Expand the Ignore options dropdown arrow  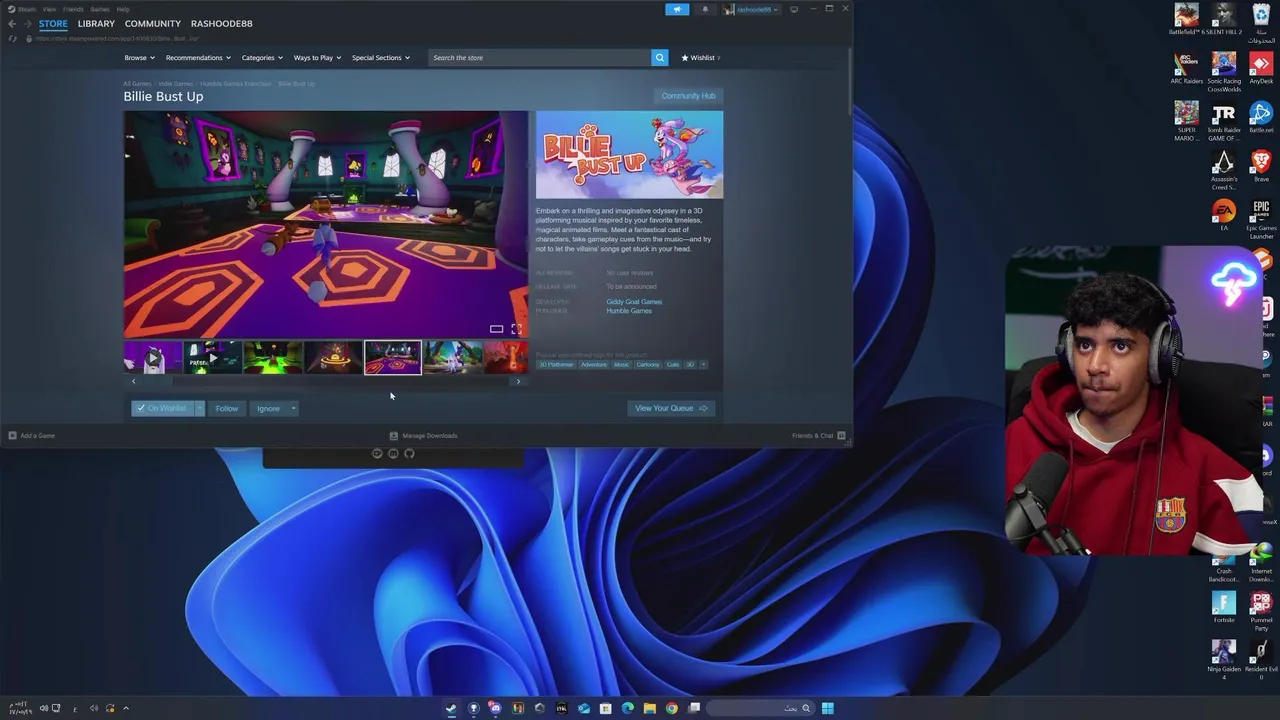pos(293,408)
